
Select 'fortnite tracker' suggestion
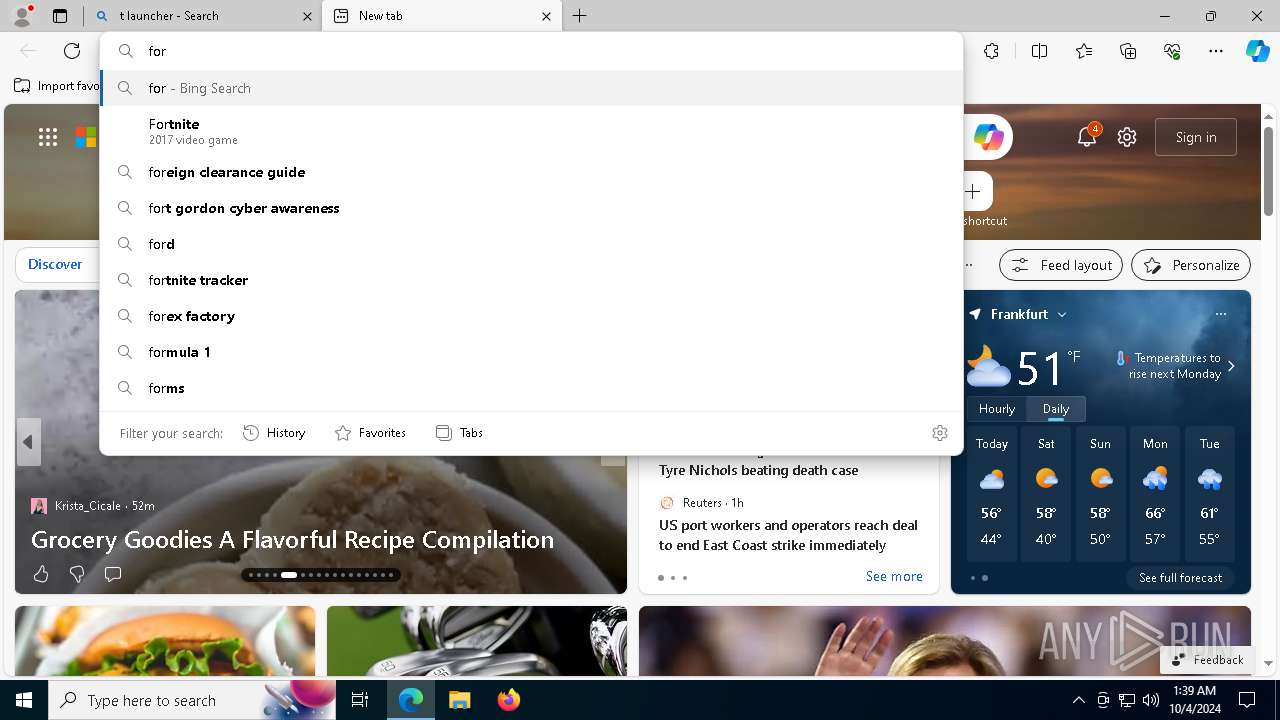point(531,280)
